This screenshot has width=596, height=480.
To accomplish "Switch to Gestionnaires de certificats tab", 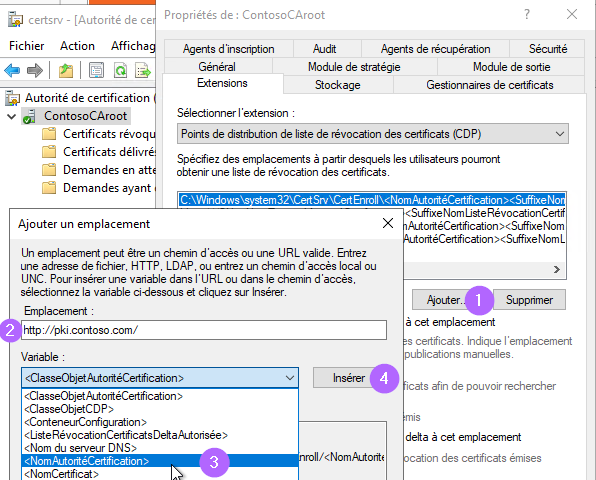I will coord(490,85).
